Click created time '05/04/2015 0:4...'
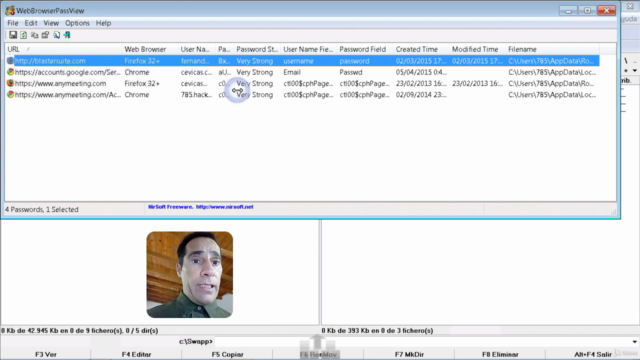 click(x=421, y=72)
